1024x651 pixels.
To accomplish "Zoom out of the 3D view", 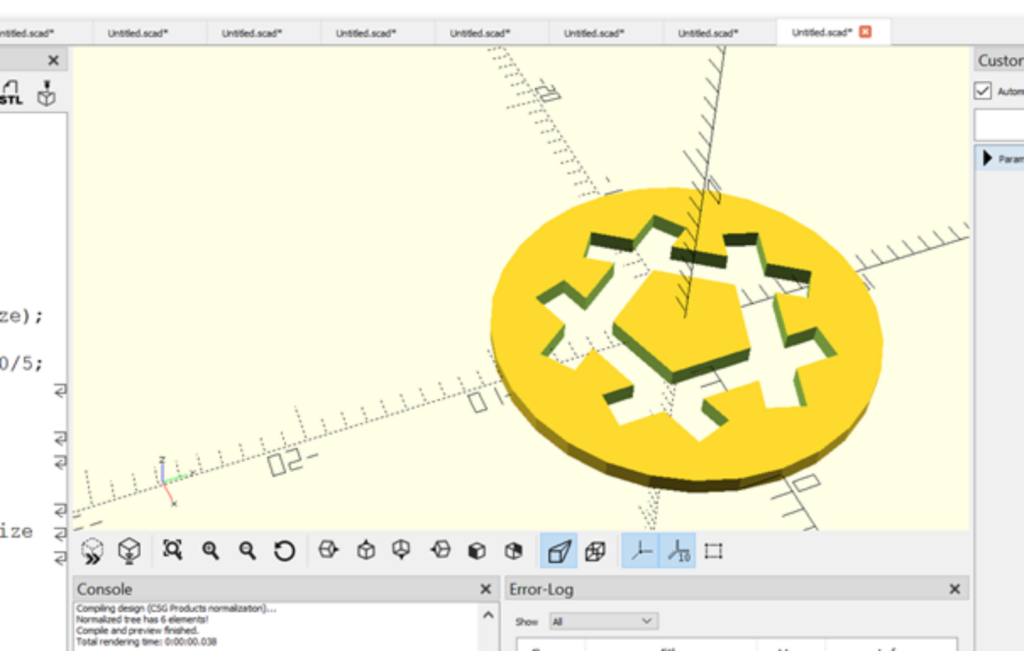I will 247,550.
